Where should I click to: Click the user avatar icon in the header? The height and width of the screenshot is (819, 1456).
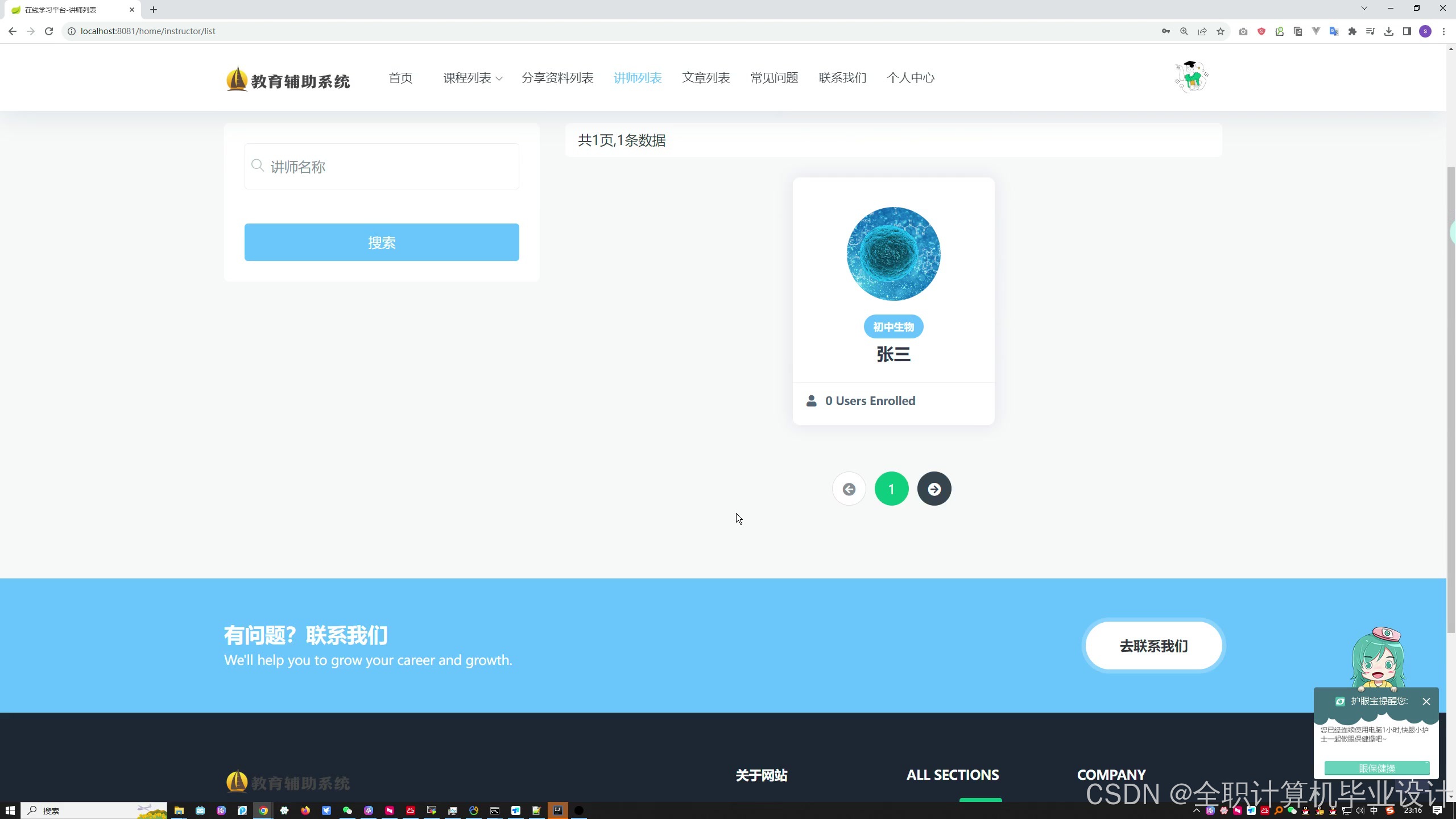pos(1191,77)
